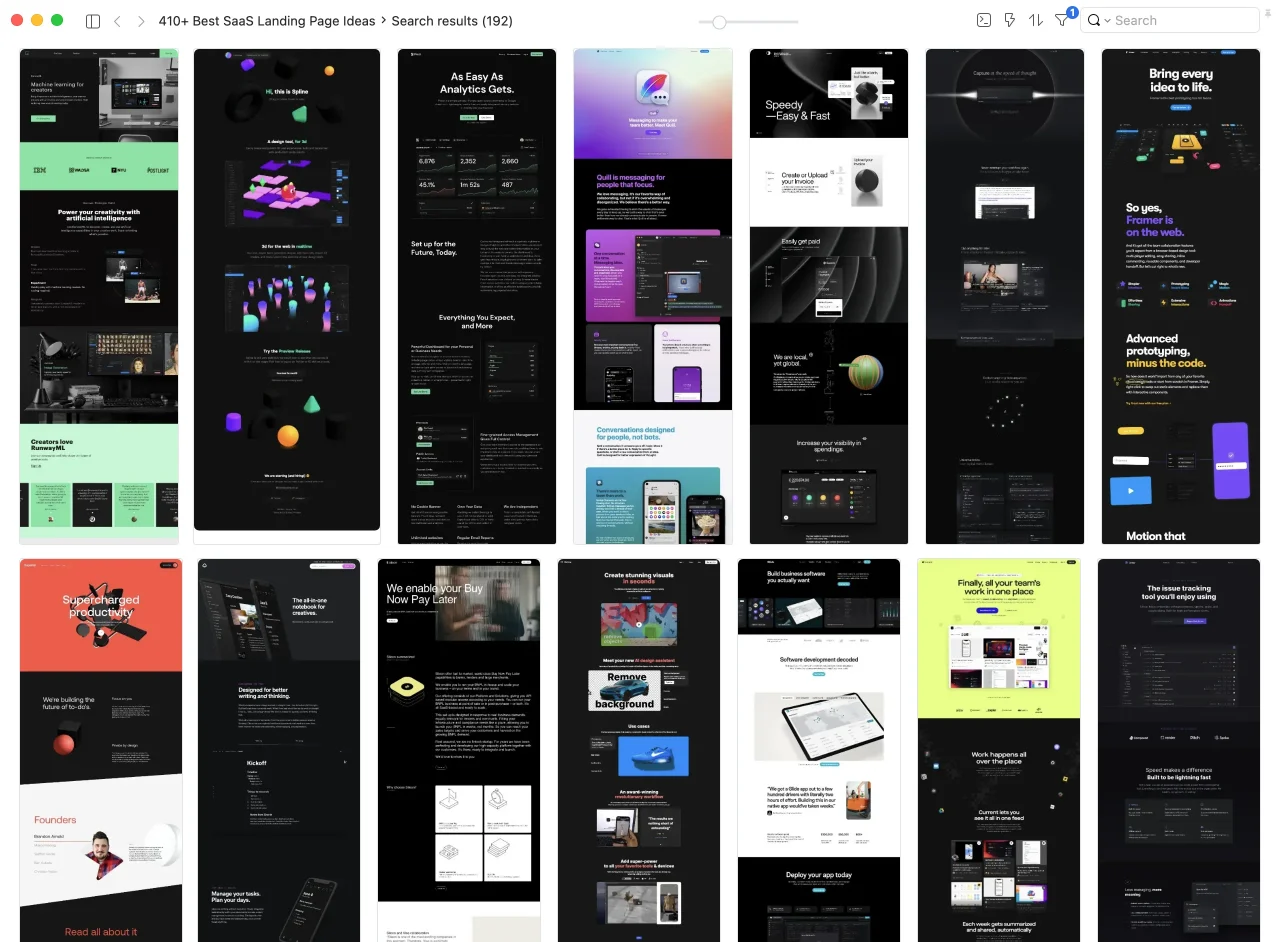Select the "Hi, this is Spline" thumbnail
This screenshot has width=1280, height=942.
coord(287,290)
